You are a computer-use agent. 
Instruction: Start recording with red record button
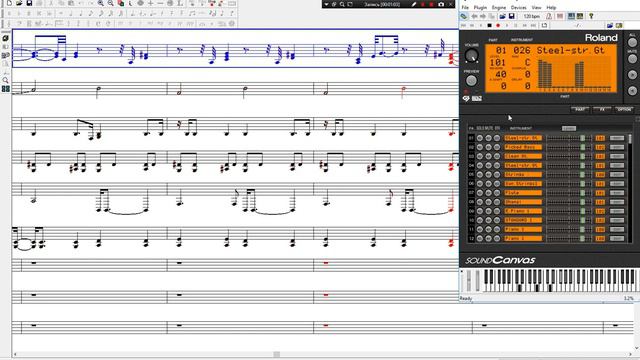498,25
